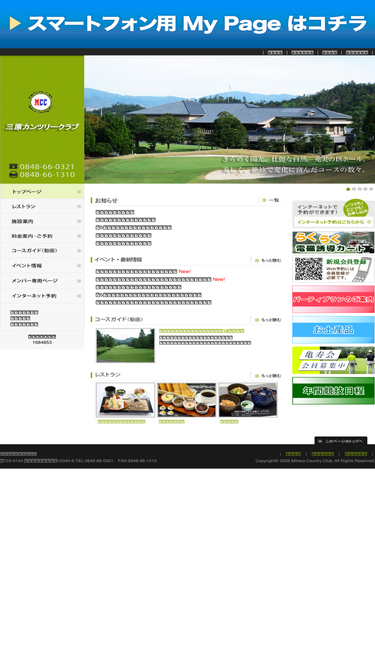375x667 pixels.
Task: Open the golf course video thumbnail
Action: tap(125, 345)
